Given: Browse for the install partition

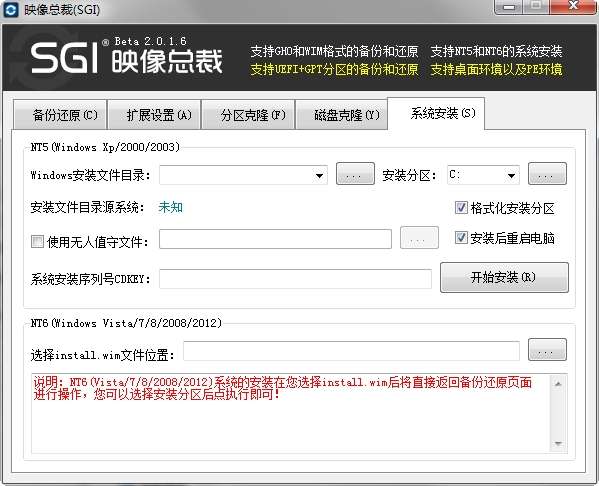Looking at the screenshot, I should click(x=547, y=174).
